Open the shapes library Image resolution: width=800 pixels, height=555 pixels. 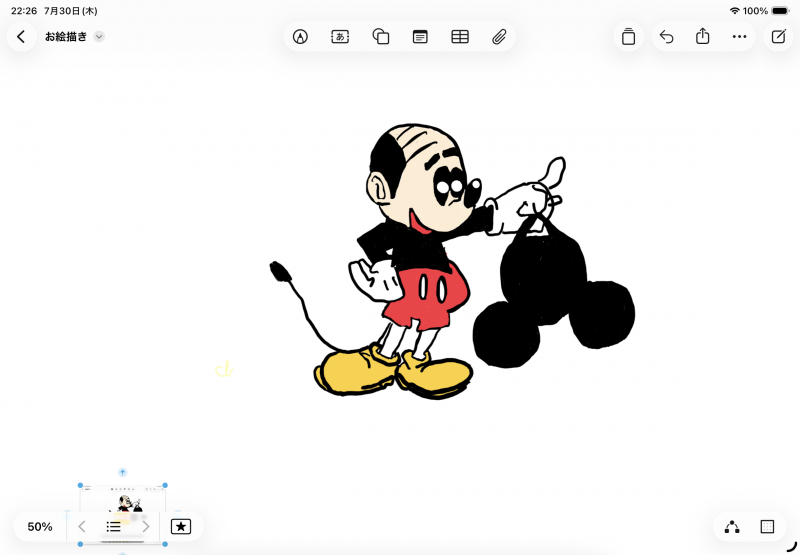pyautogui.click(x=381, y=37)
